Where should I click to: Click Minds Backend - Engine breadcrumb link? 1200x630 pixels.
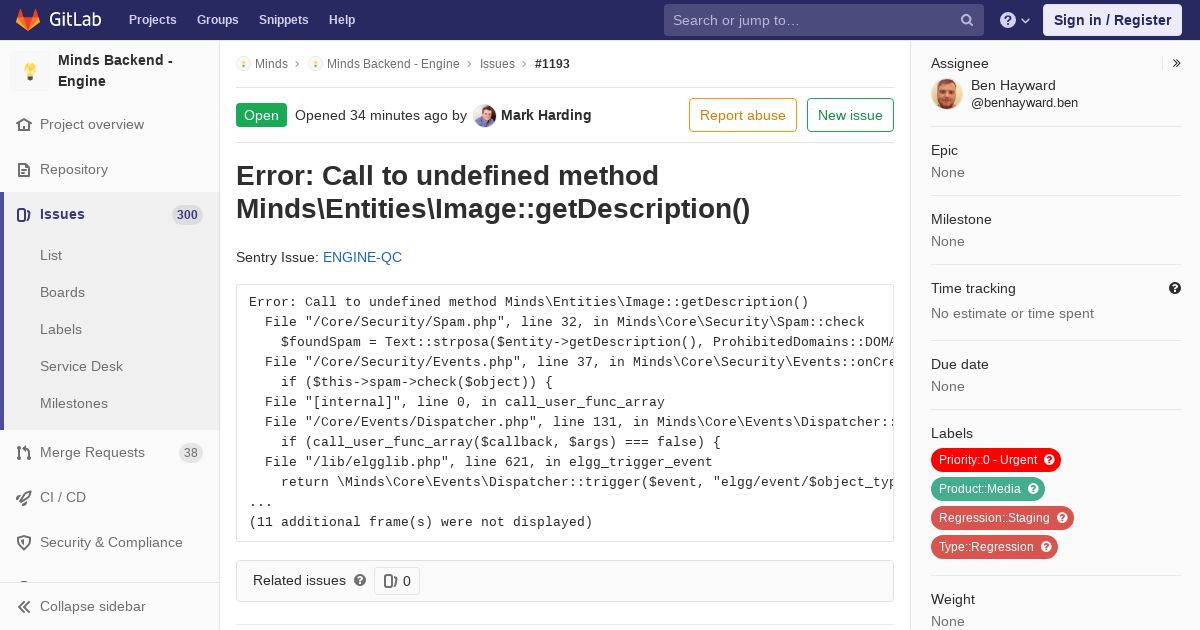coord(393,64)
